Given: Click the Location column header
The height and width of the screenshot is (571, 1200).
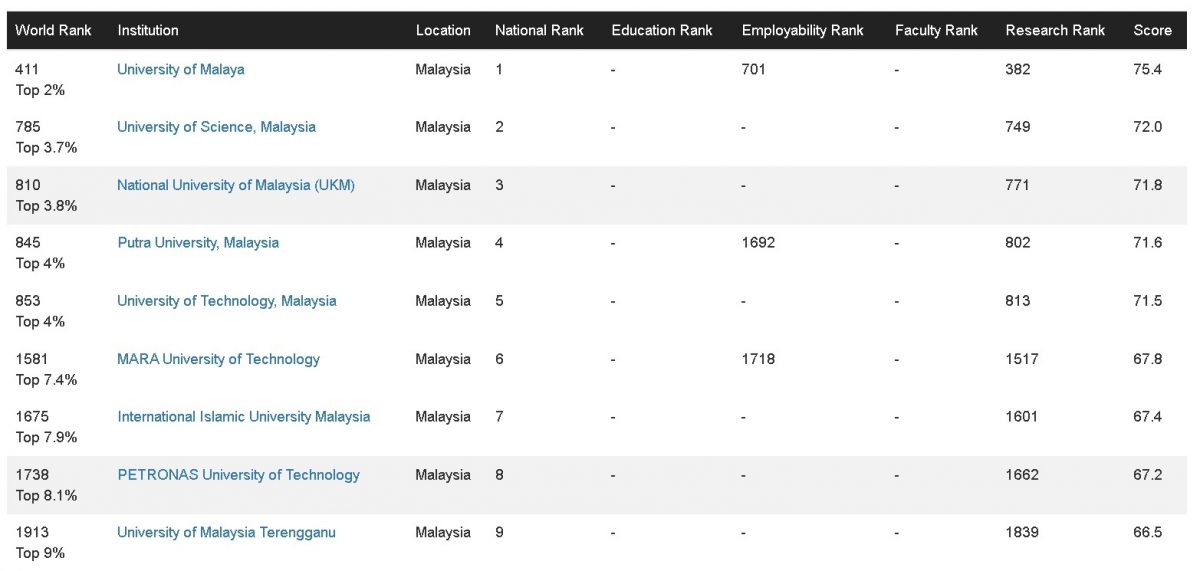Looking at the screenshot, I should point(443,30).
